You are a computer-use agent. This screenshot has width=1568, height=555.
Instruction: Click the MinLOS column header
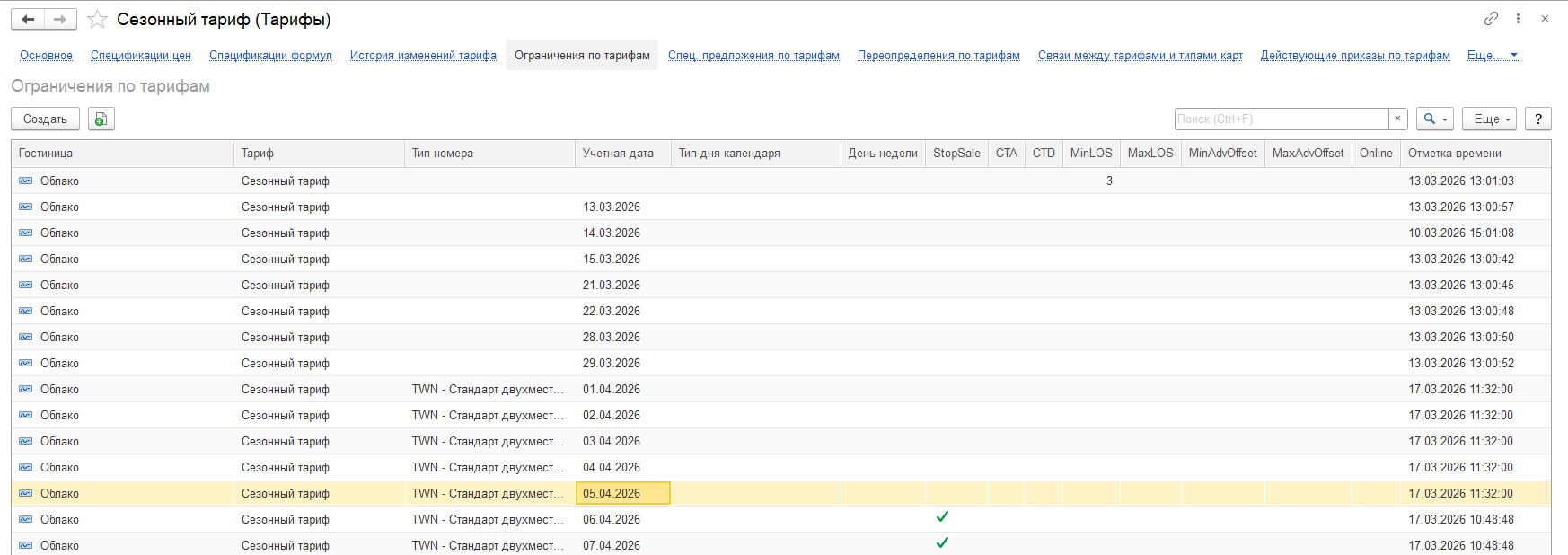click(1091, 154)
